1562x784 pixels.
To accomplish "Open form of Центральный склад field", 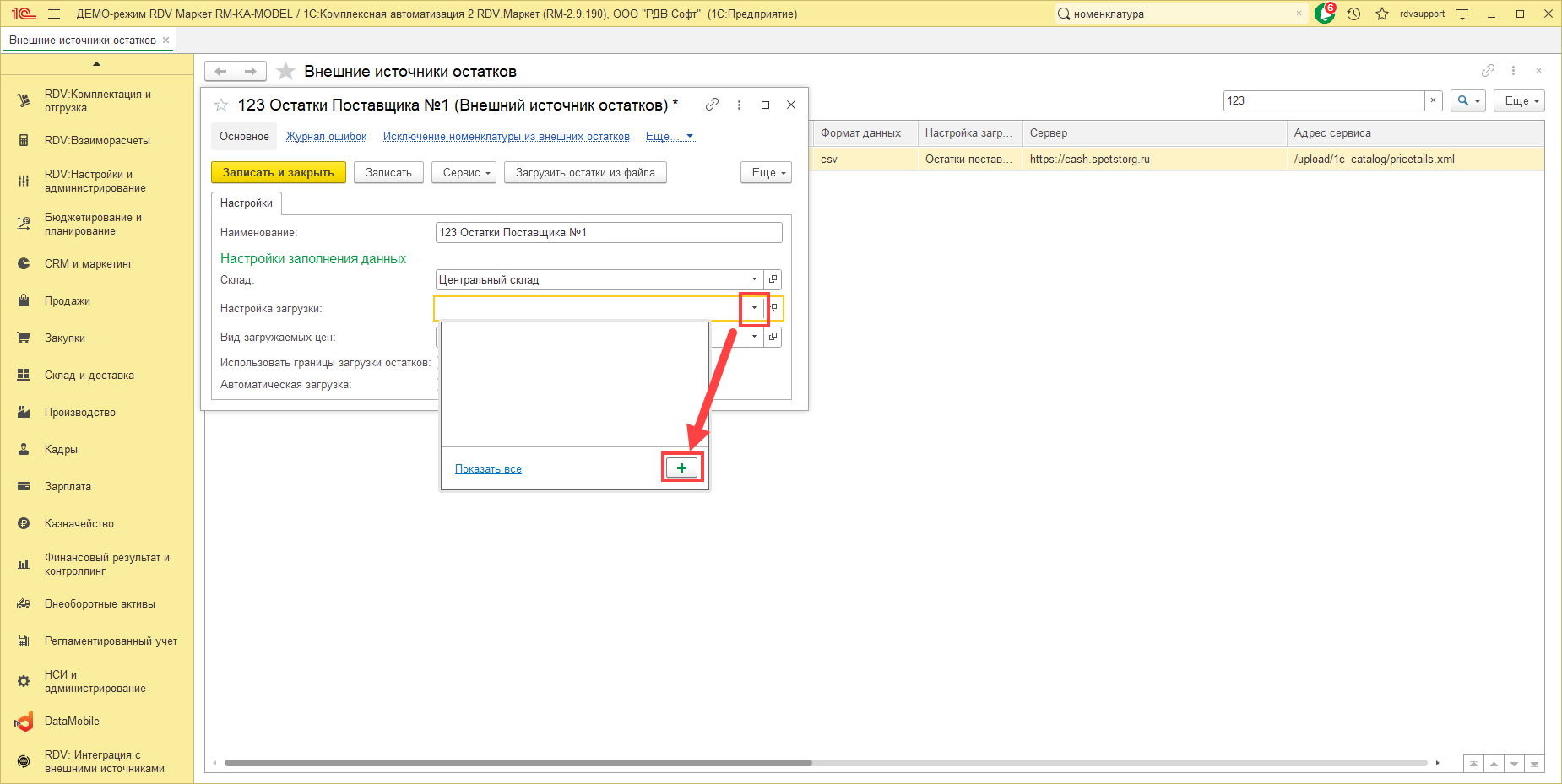I will [x=773, y=279].
